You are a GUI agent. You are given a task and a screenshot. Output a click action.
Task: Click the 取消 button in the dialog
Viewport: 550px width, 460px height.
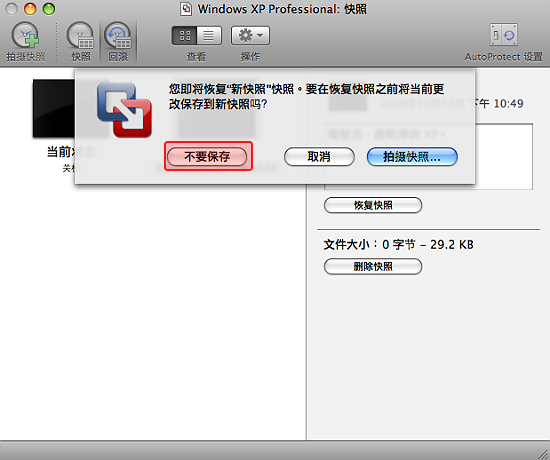point(319,156)
